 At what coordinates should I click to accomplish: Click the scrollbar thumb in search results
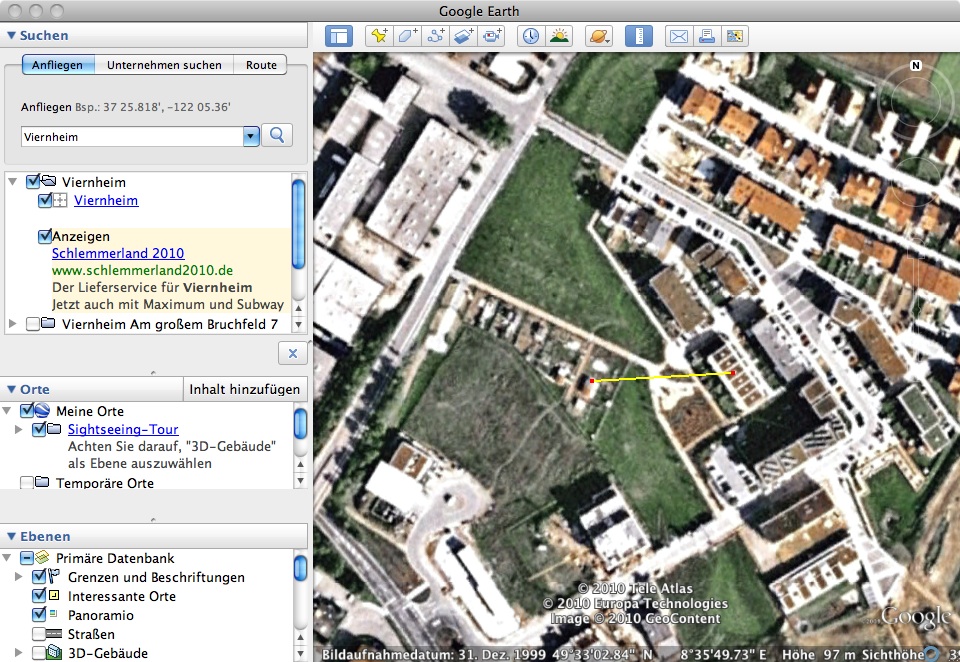298,224
